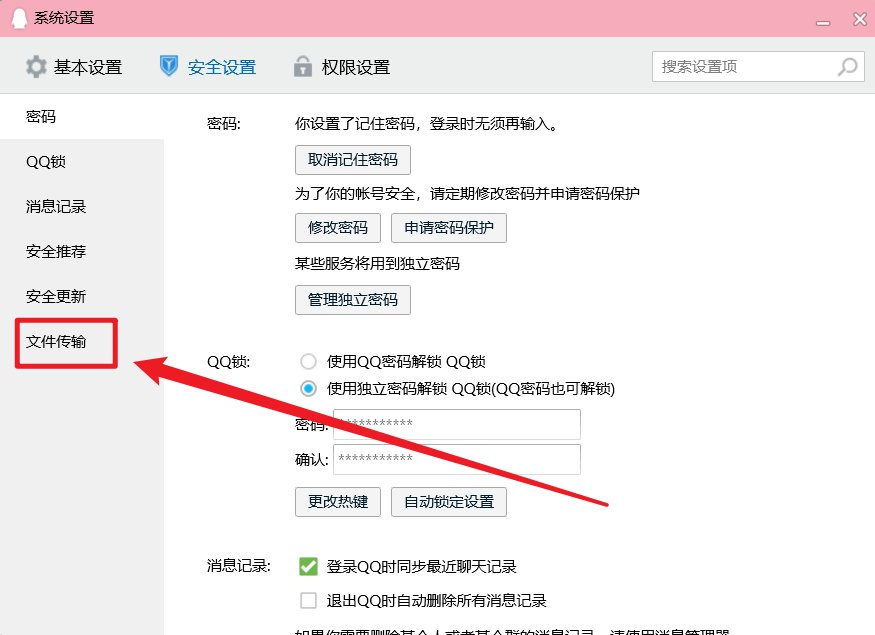Uncheck 登录QQ时同步最近聊天记录
Screen dimensions: 875x635
tap(308, 566)
